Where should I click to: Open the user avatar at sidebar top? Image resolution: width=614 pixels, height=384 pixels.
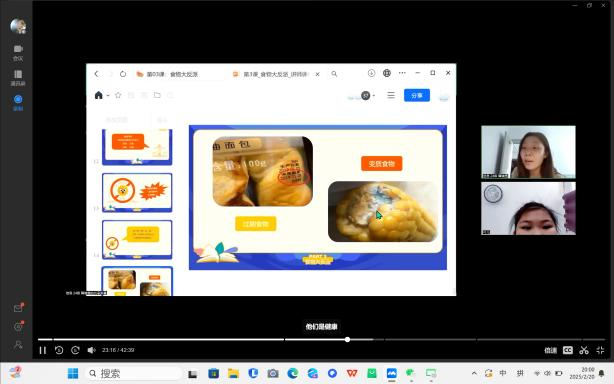[x=18, y=26]
